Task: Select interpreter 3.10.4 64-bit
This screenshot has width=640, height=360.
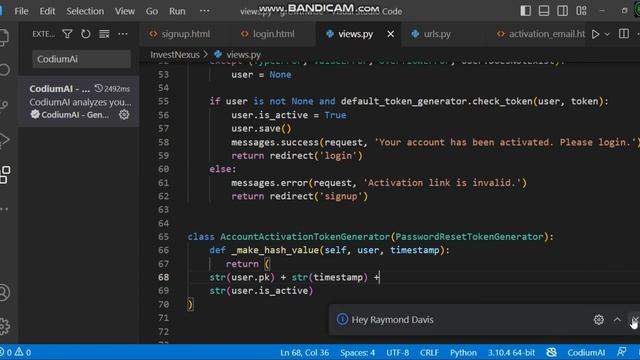Action: [x=511, y=353]
